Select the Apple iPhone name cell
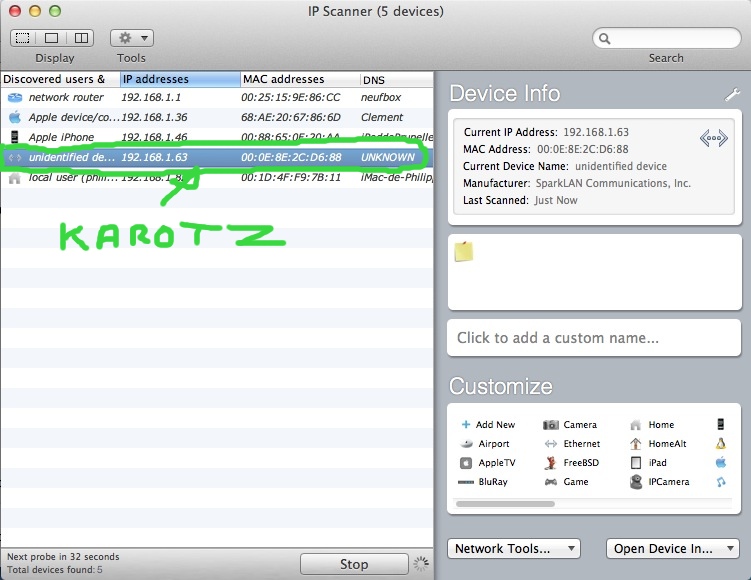Screen dimensions: 751x580 tap(61, 137)
